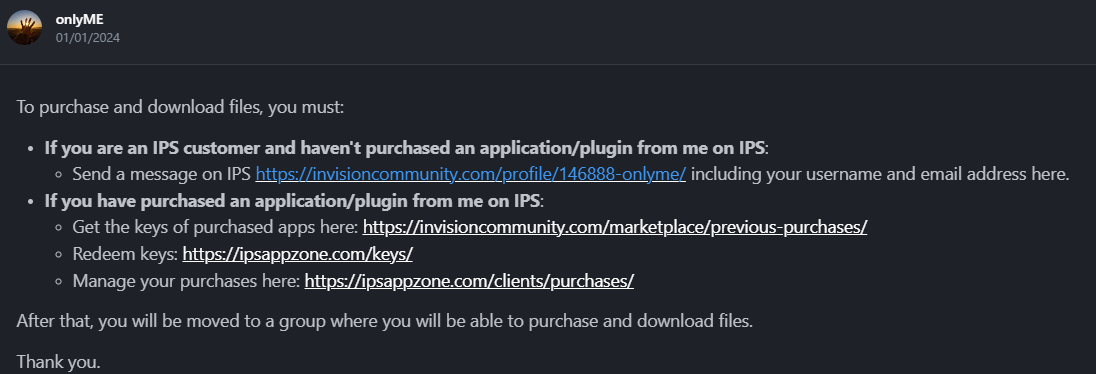Viewport: 1096px width, 374px height.
Task: Click the 'After that, you will be moved' paragraph
Action: click(x=384, y=322)
